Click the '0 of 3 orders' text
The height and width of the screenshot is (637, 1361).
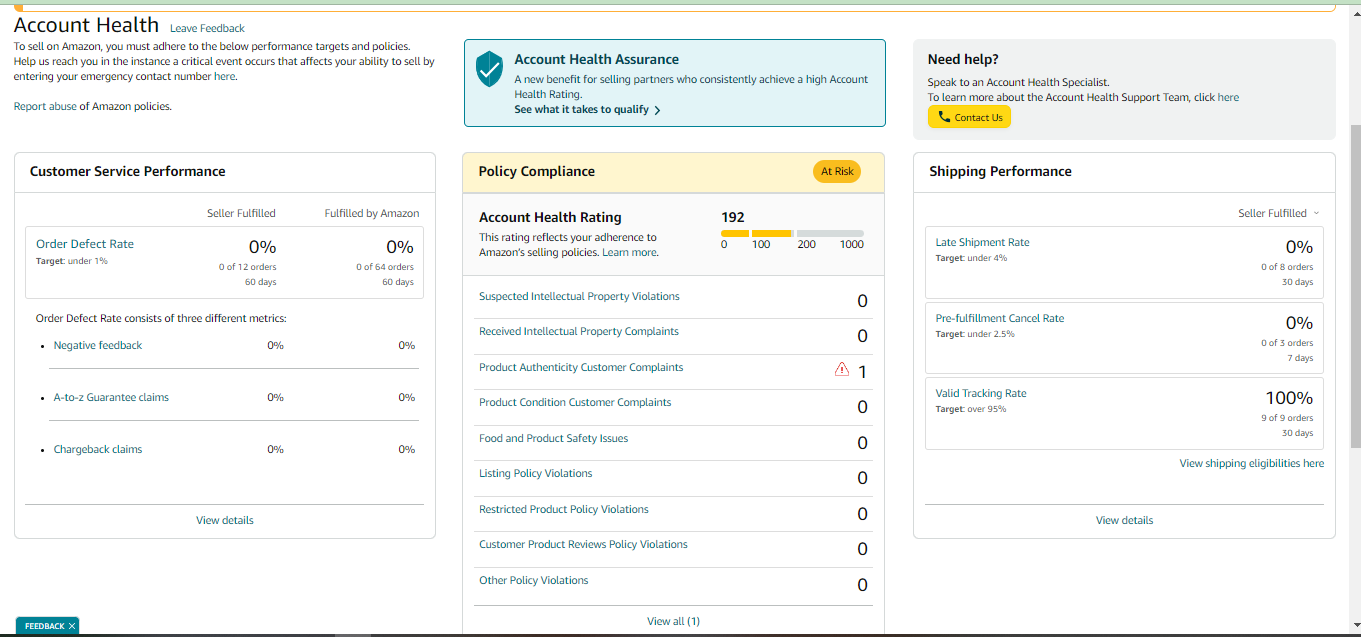point(1287,343)
